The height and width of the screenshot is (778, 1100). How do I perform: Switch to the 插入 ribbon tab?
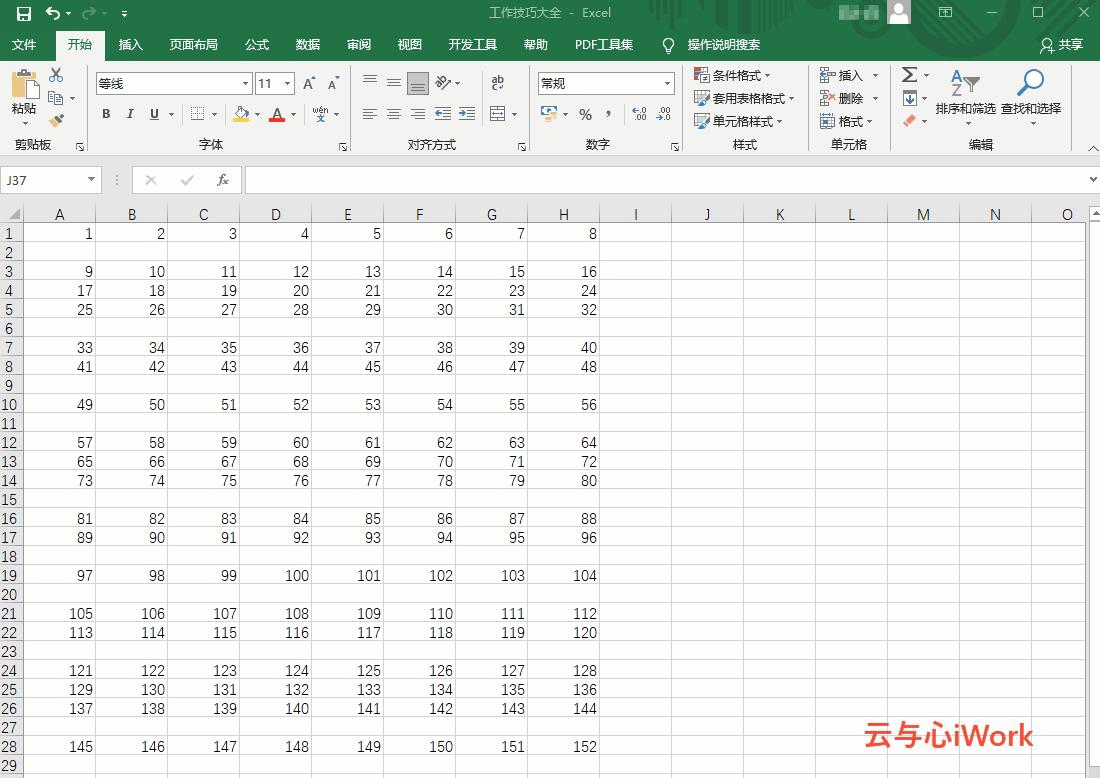click(130, 45)
